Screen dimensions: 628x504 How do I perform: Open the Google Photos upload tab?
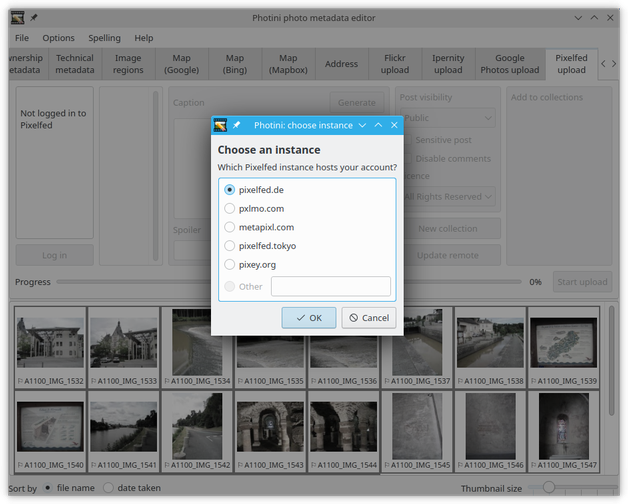tap(510, 64)
